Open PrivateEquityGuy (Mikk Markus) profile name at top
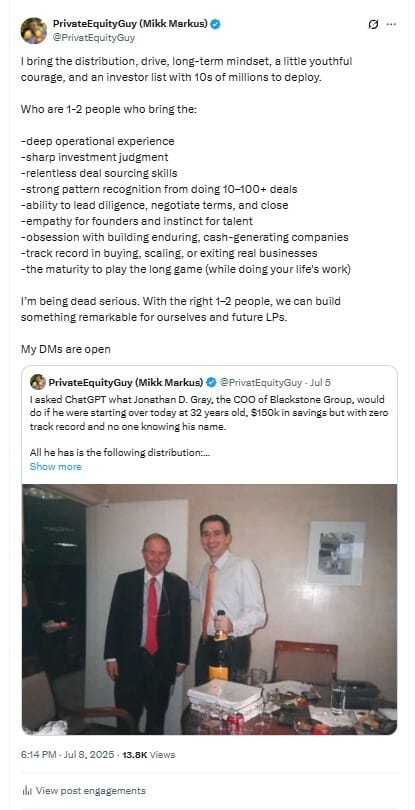The width and height of the screenshot is (415, 810). 131,24
